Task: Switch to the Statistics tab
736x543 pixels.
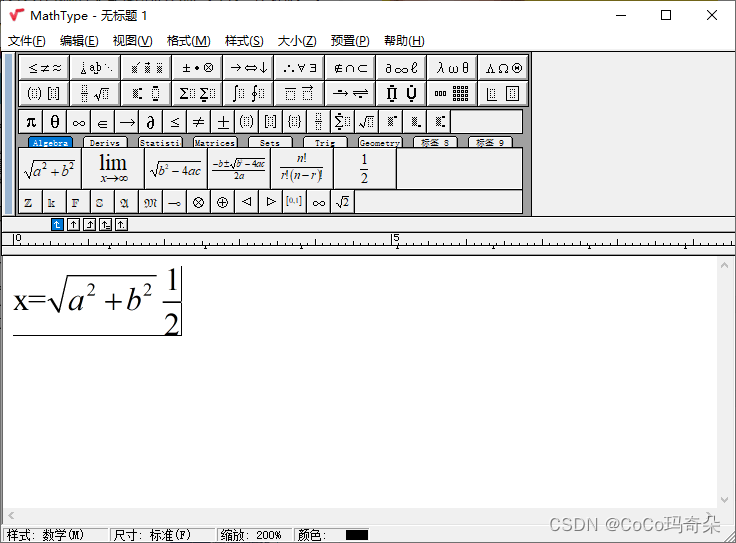Action: (160, 142)
